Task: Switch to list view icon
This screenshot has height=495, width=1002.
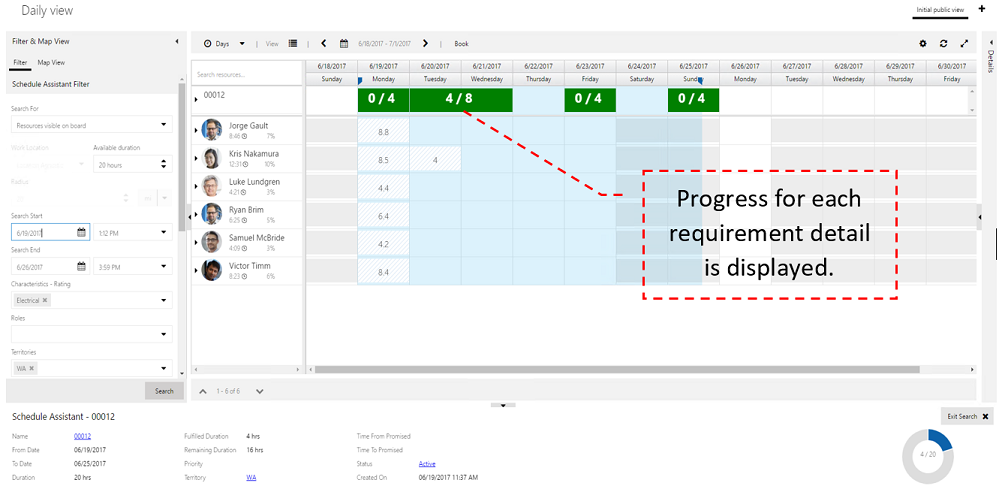Action: pyautogui.click(x=293, y=44)
